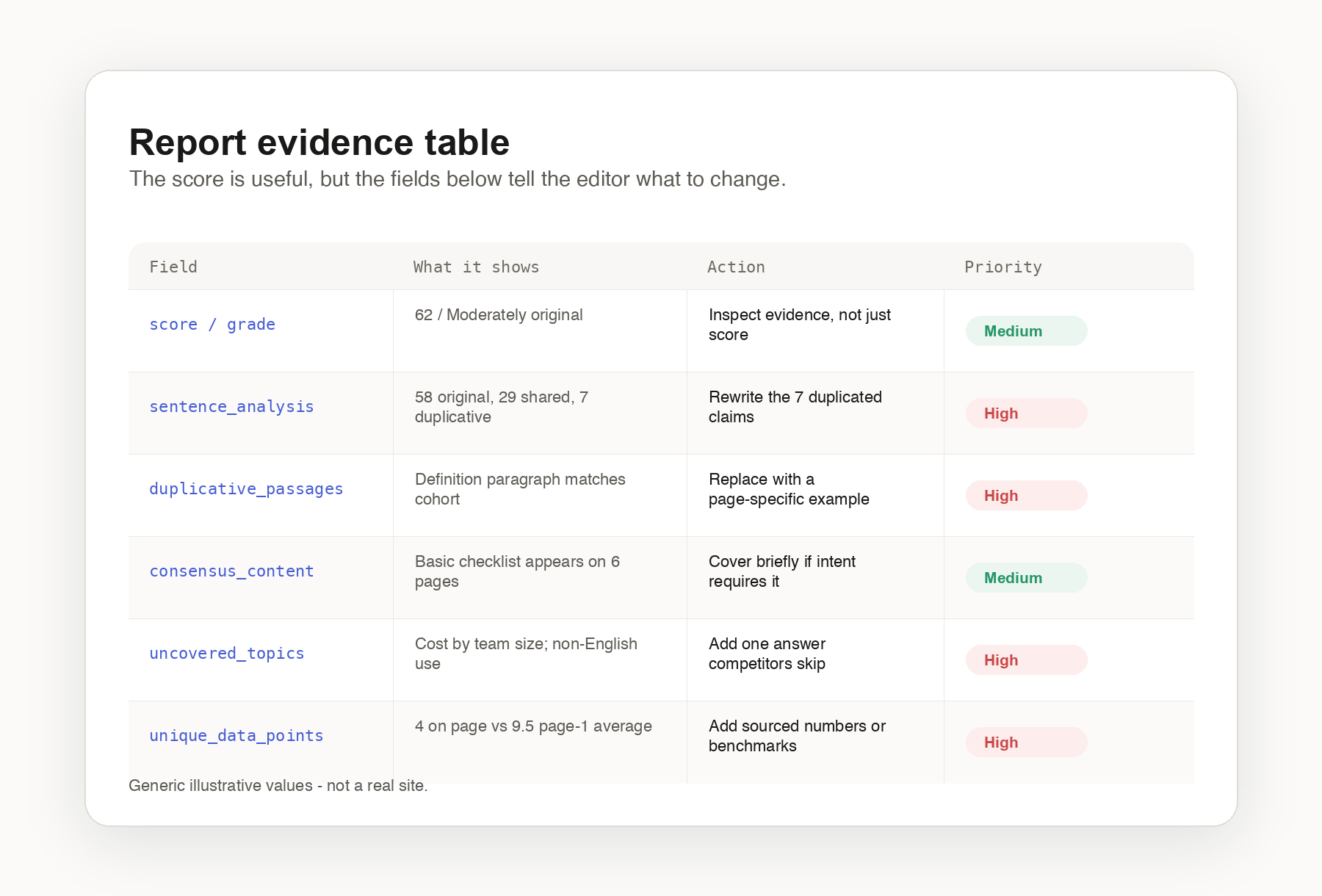The height and width of the screenshot is (896, 1322).
Task: Click the 'Generic illustrative values' footnote
Action: (x=278, y=786)
